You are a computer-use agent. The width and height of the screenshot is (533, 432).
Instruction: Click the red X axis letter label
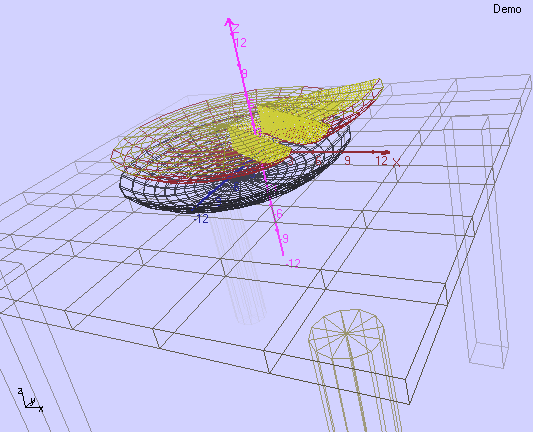coord(396,162)
